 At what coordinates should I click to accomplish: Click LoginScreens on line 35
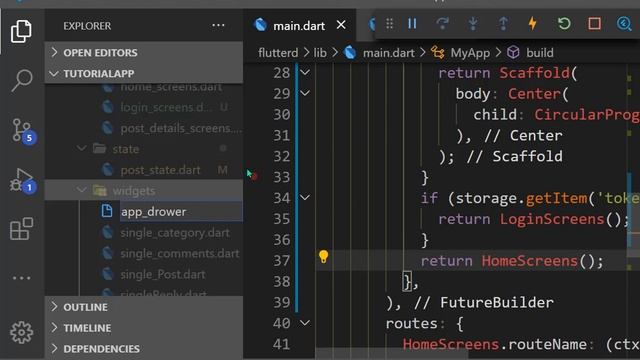(x=552, y=219)
